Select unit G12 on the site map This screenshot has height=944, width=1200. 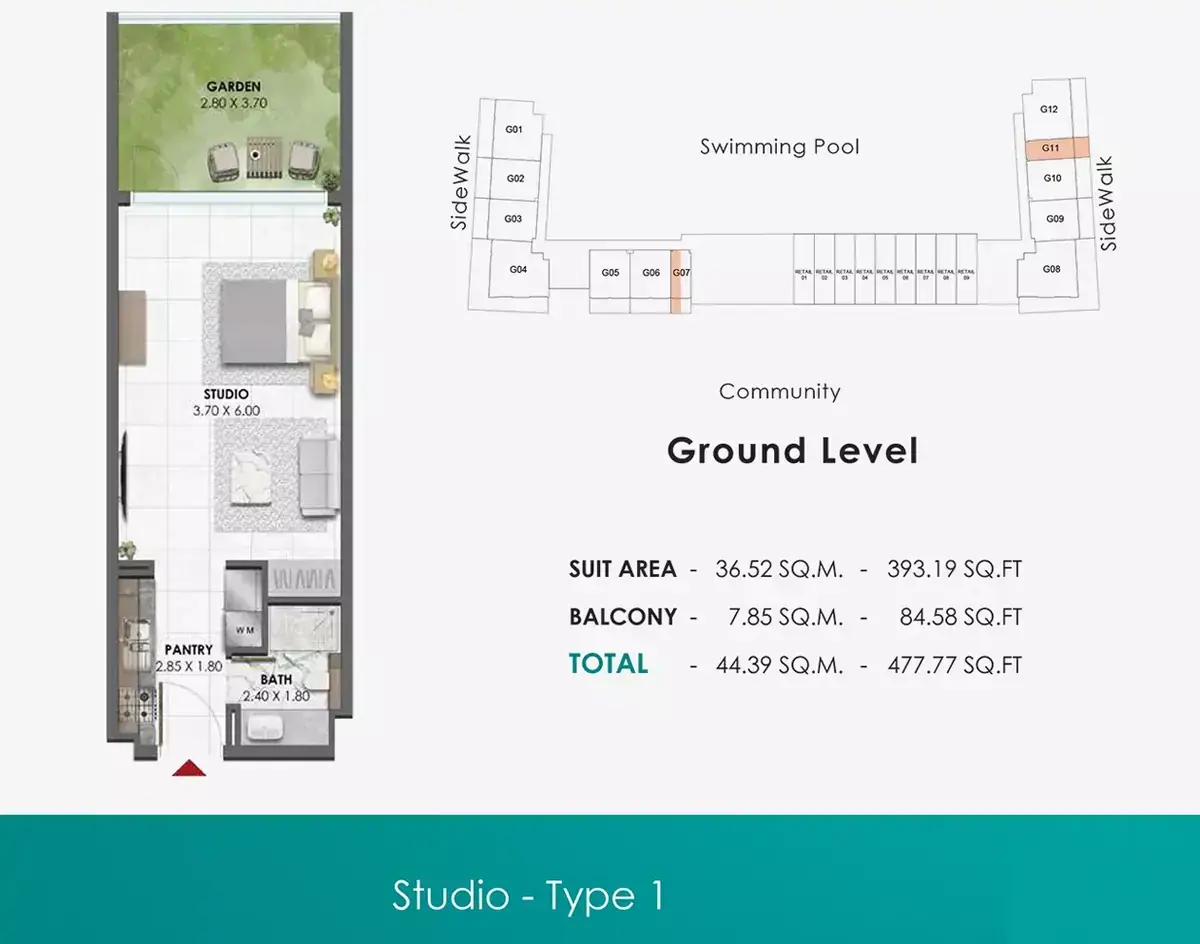point(1049,109)
